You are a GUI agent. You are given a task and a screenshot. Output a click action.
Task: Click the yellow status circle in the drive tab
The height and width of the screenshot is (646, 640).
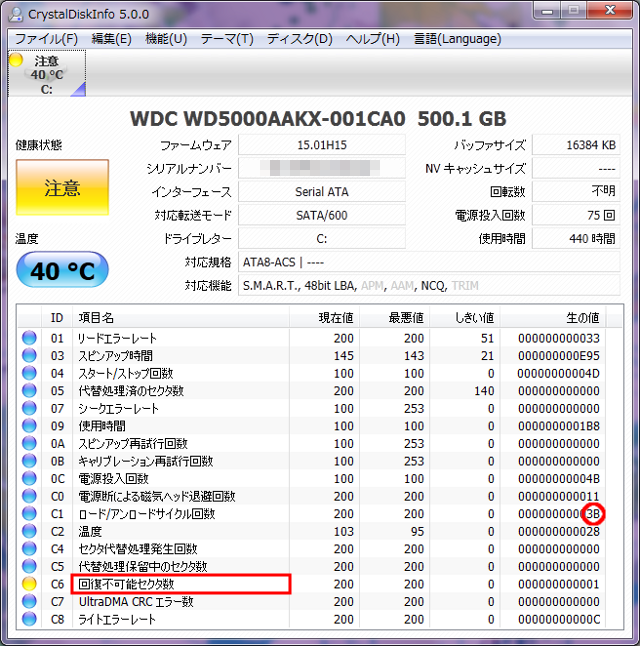tap(16, 60)
